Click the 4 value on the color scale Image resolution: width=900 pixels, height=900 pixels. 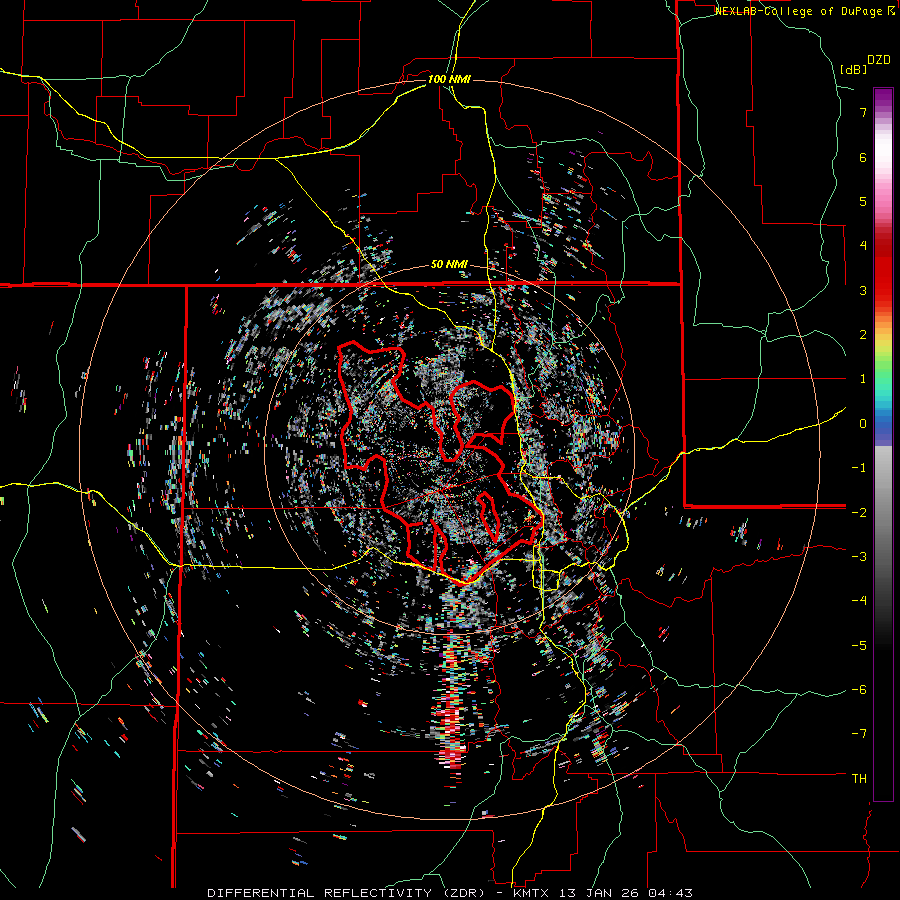(x=863, y=246)
